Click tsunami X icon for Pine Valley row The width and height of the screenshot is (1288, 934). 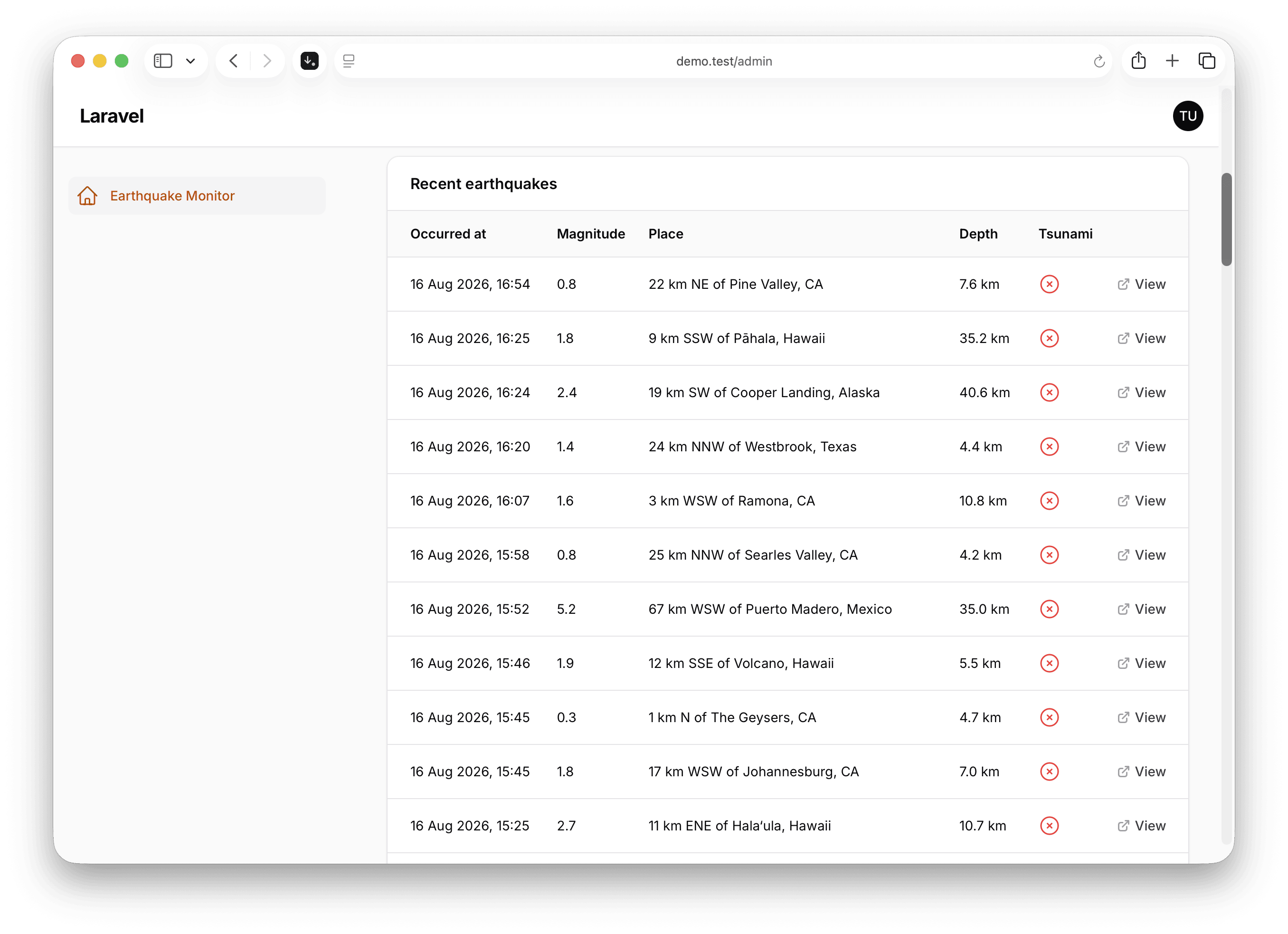click(x=1050, y=284)
